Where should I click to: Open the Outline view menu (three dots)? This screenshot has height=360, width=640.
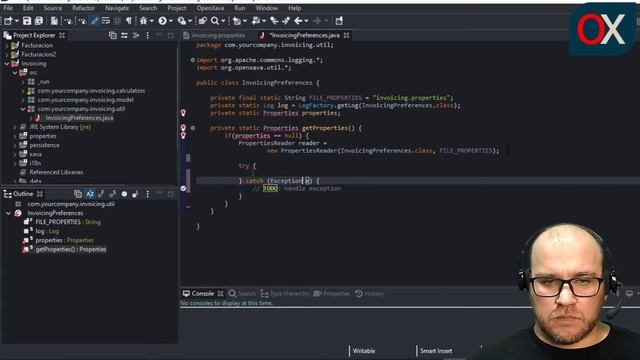point(147,194)
